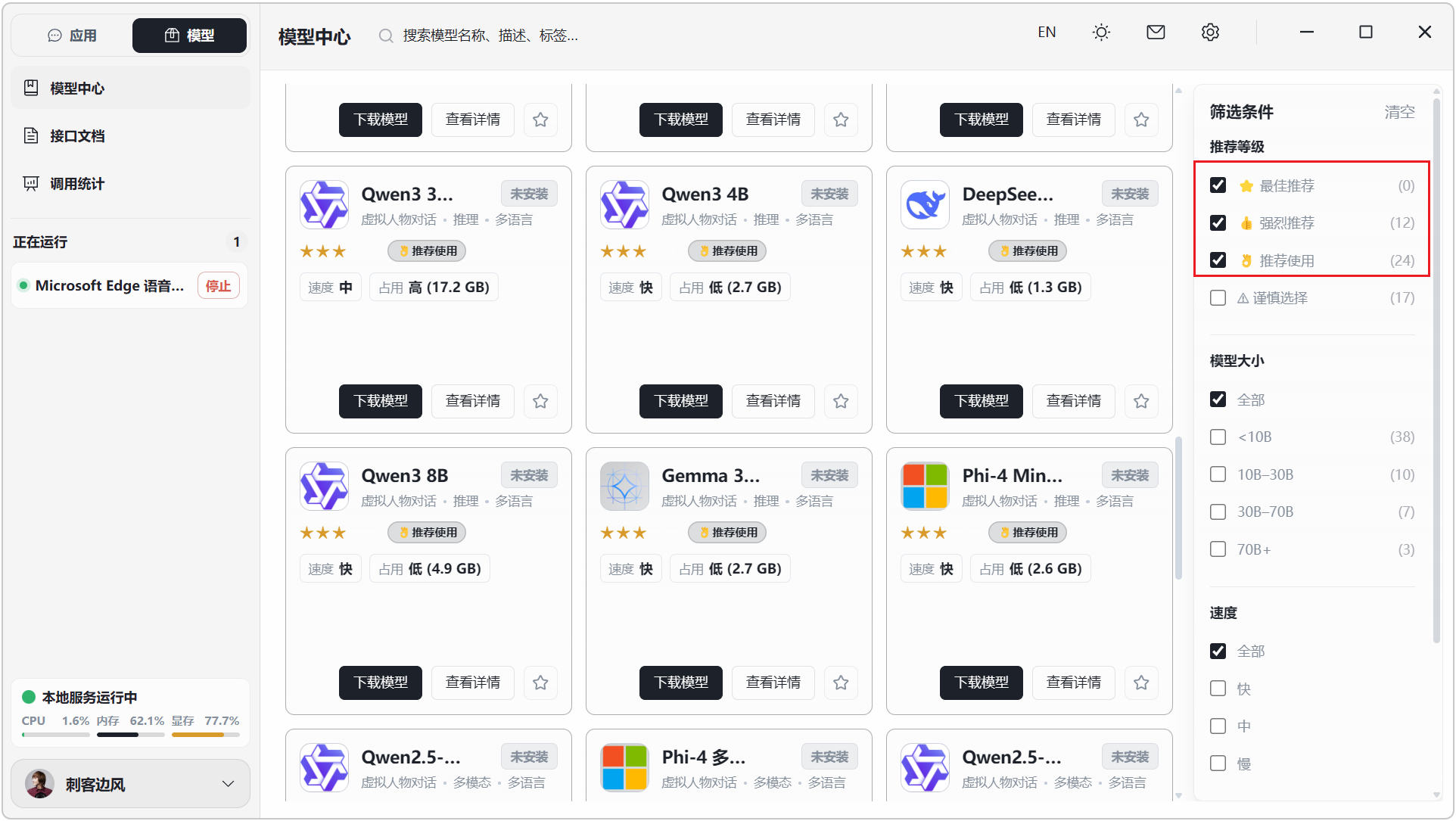Open the mail inbox icon

coord(1156,33)
